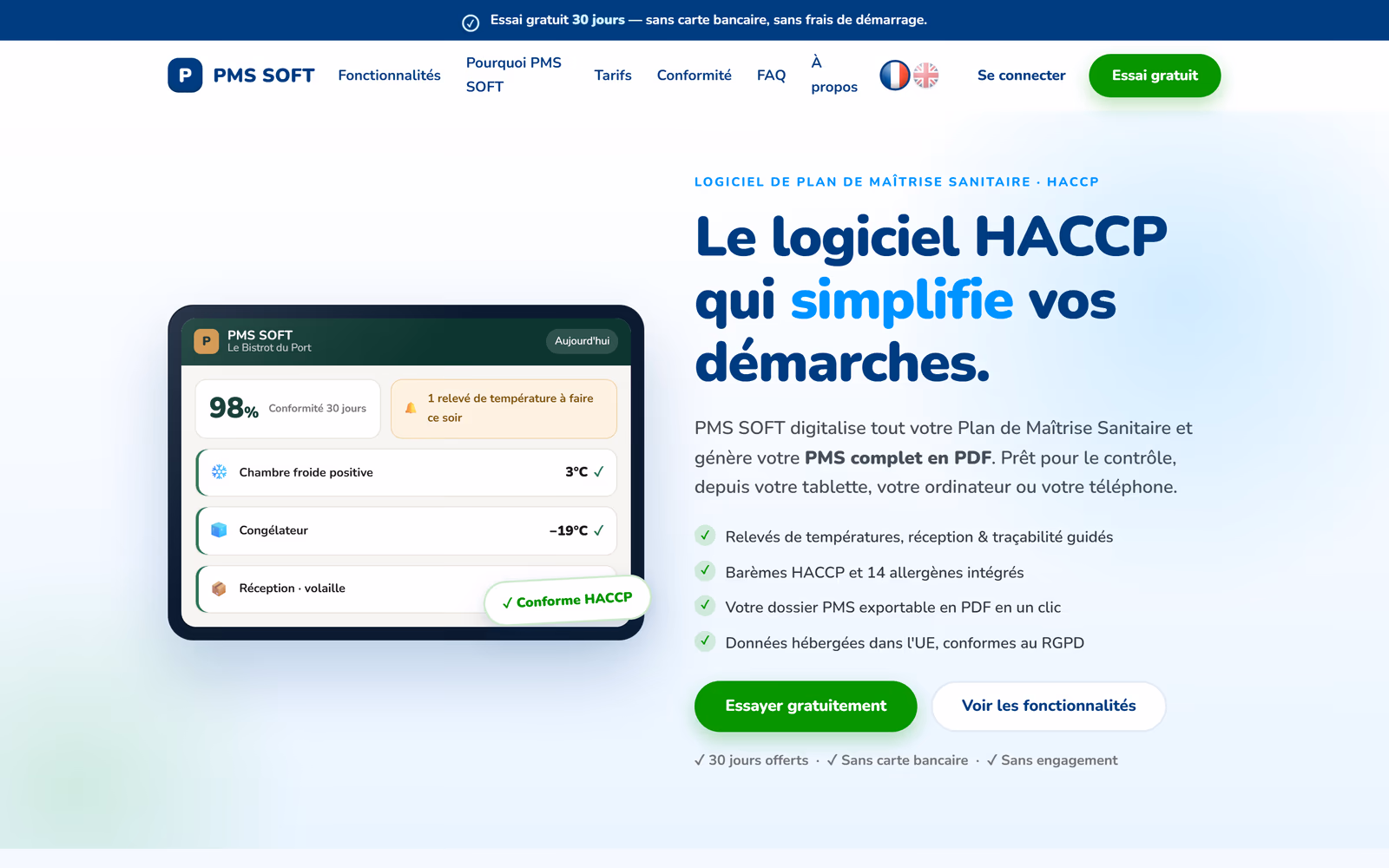Click the Congélateur row label

click(x=273, y=530)
